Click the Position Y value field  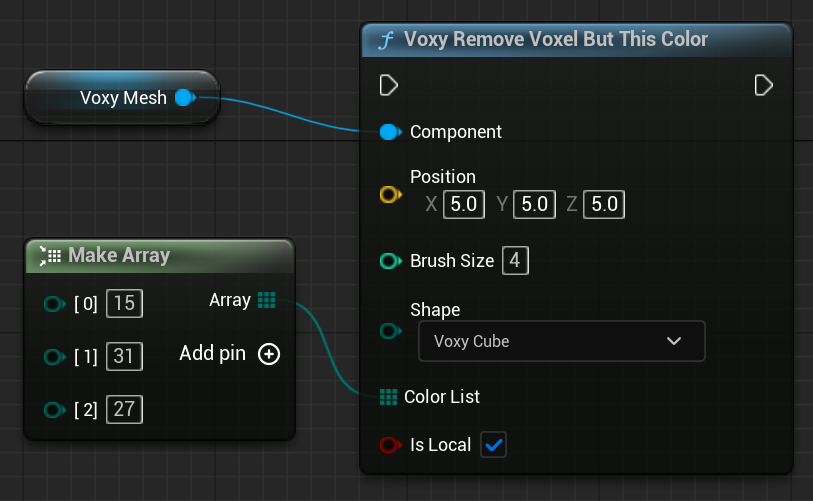pos(534,205)
